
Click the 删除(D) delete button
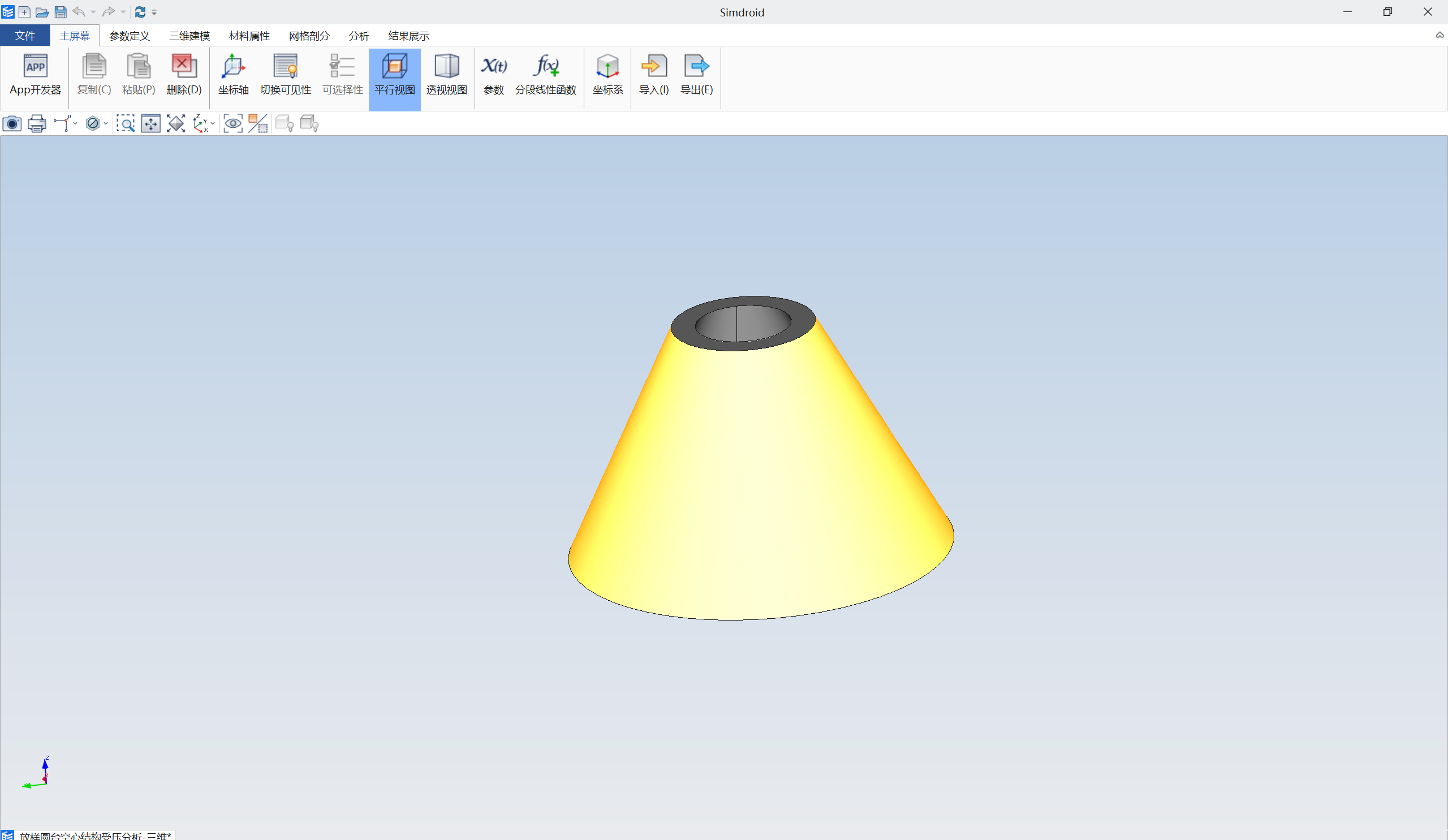click(x=184, y=76)
